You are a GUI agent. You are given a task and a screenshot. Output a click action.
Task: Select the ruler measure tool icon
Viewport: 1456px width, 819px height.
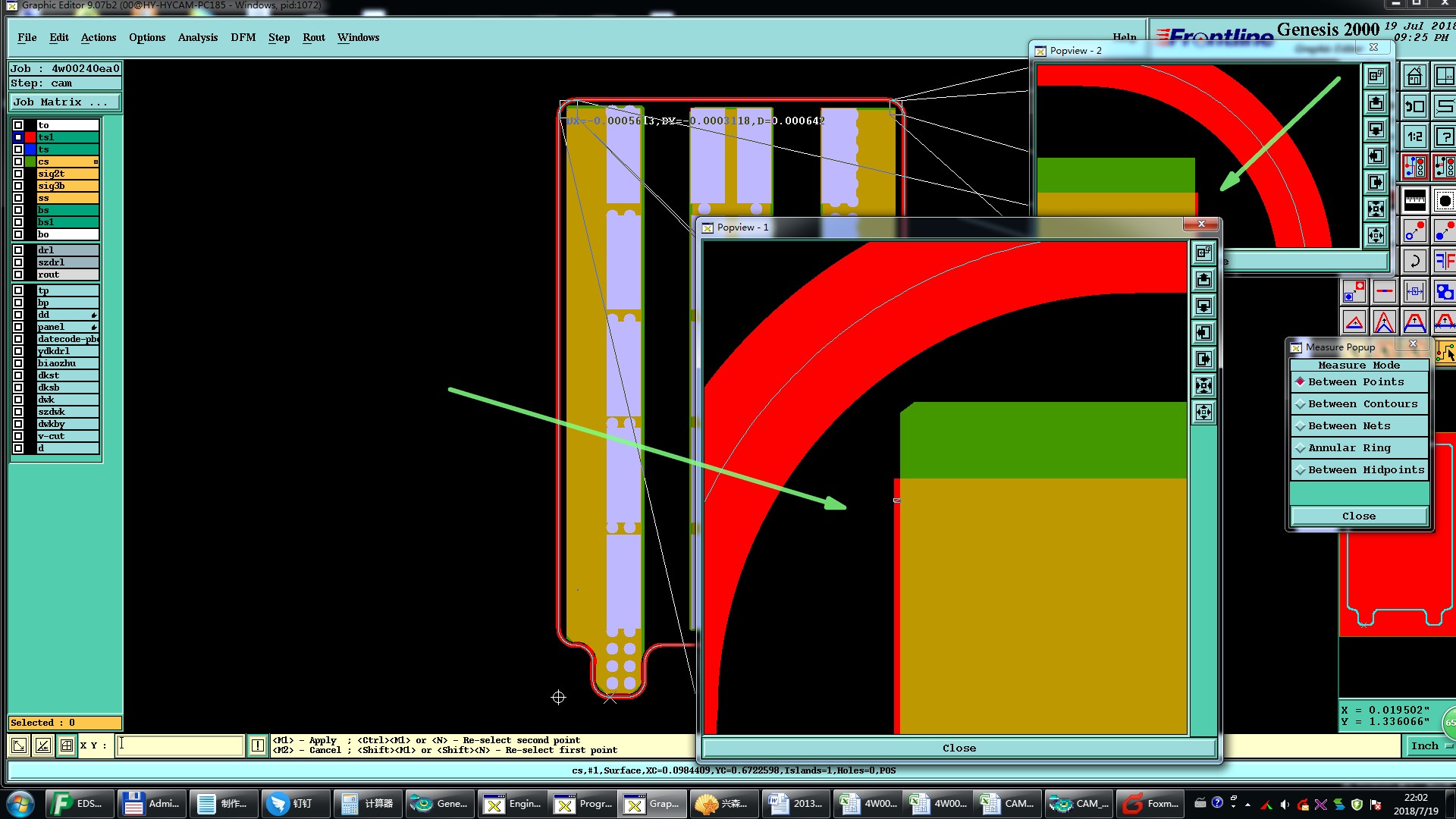[x=1414, y=200]
